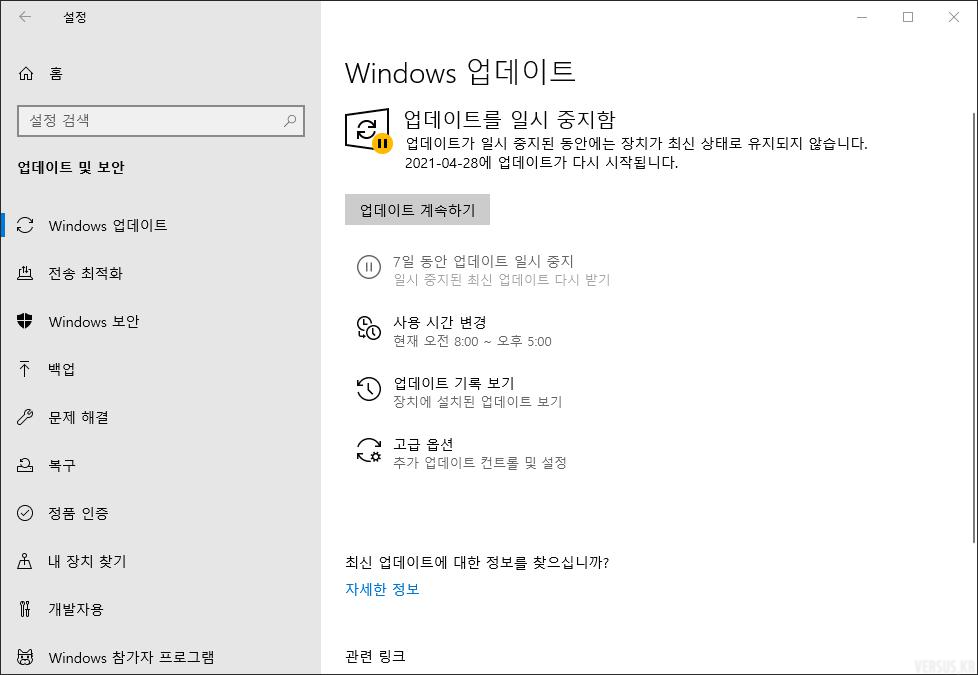
Task: Maximize the 설정 window
Action: (908, 17)
